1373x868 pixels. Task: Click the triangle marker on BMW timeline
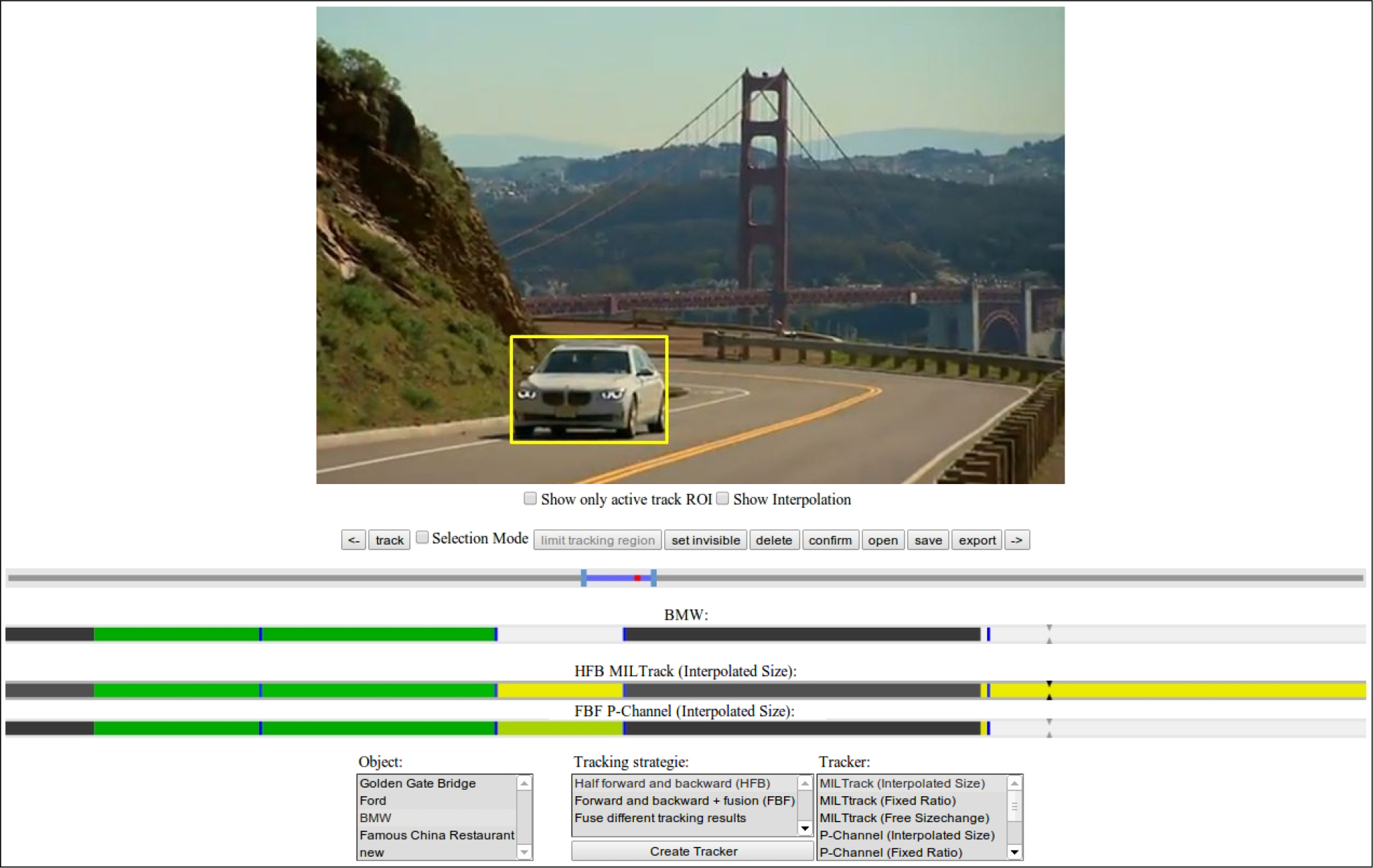click(x=1049, y=634)
